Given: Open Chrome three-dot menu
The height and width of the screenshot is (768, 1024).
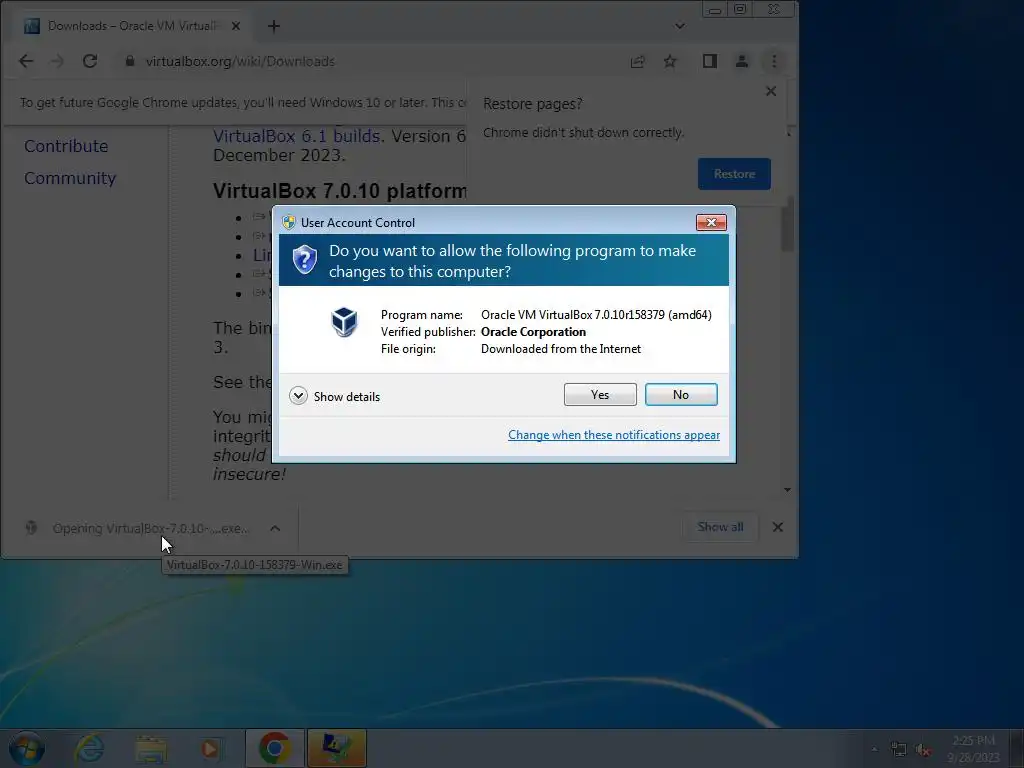Looking at the screenshot, I should [774, 61].
